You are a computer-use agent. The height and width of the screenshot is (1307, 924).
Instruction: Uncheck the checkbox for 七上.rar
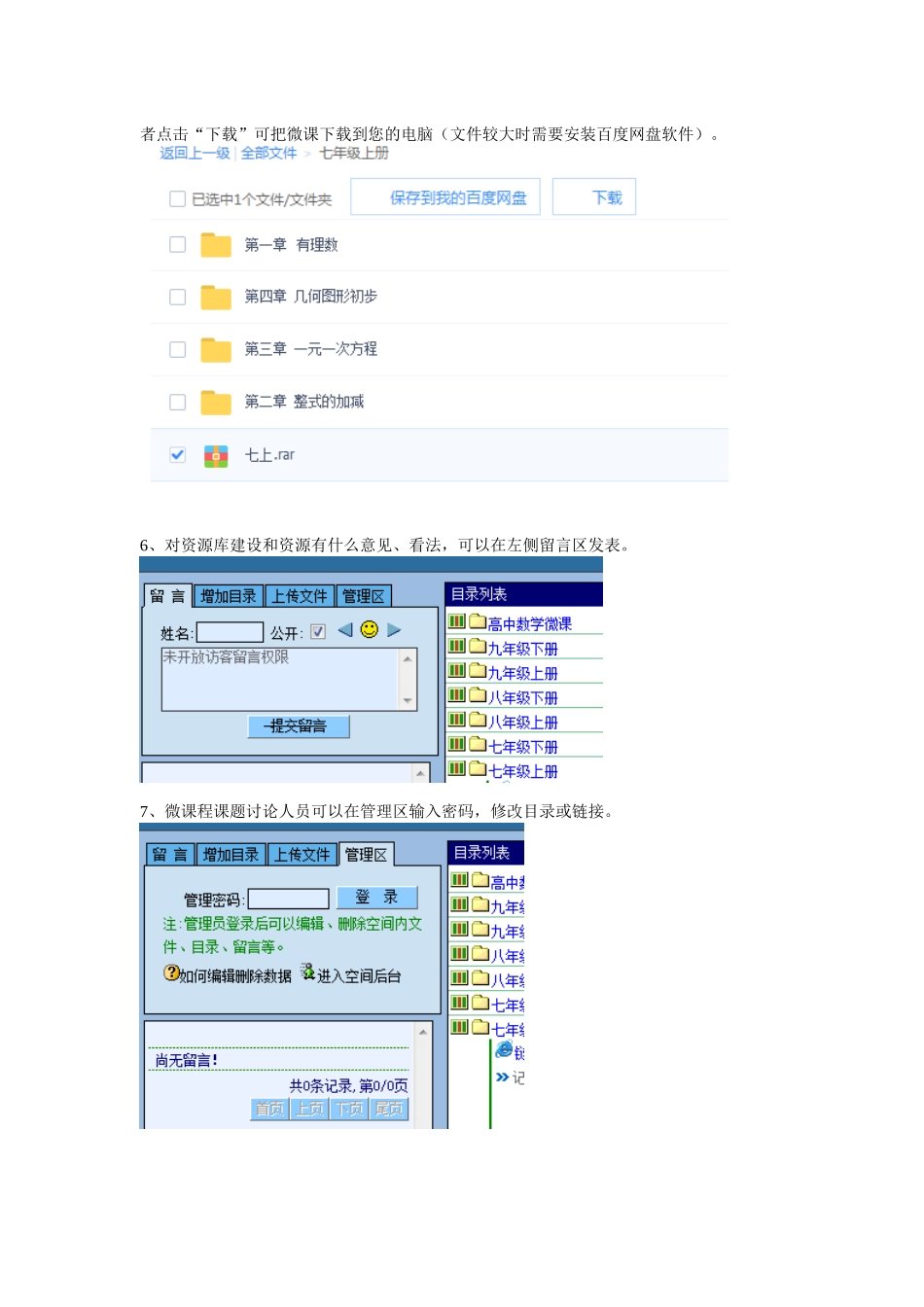click(177, 455)
